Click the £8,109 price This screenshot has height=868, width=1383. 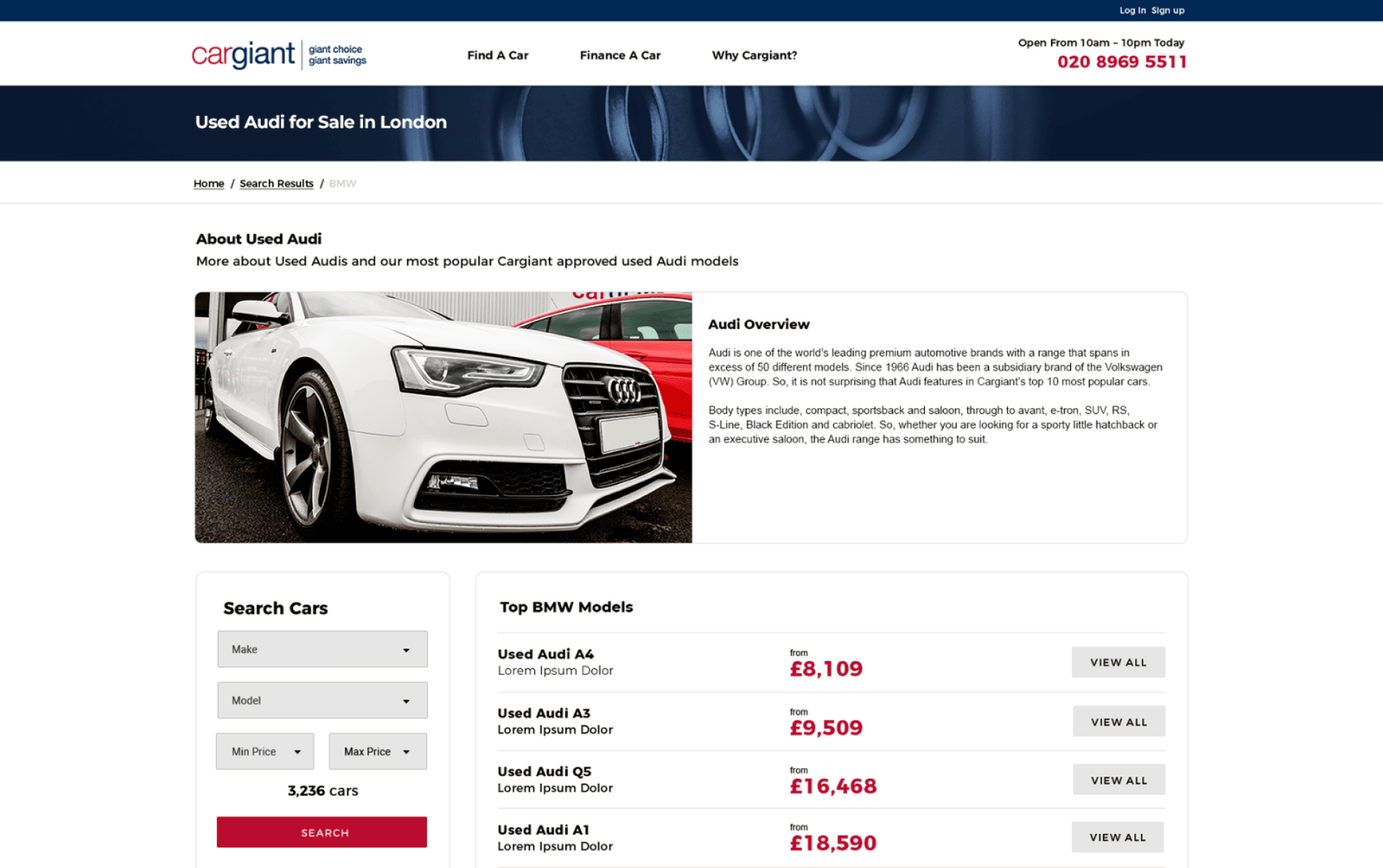826,669
